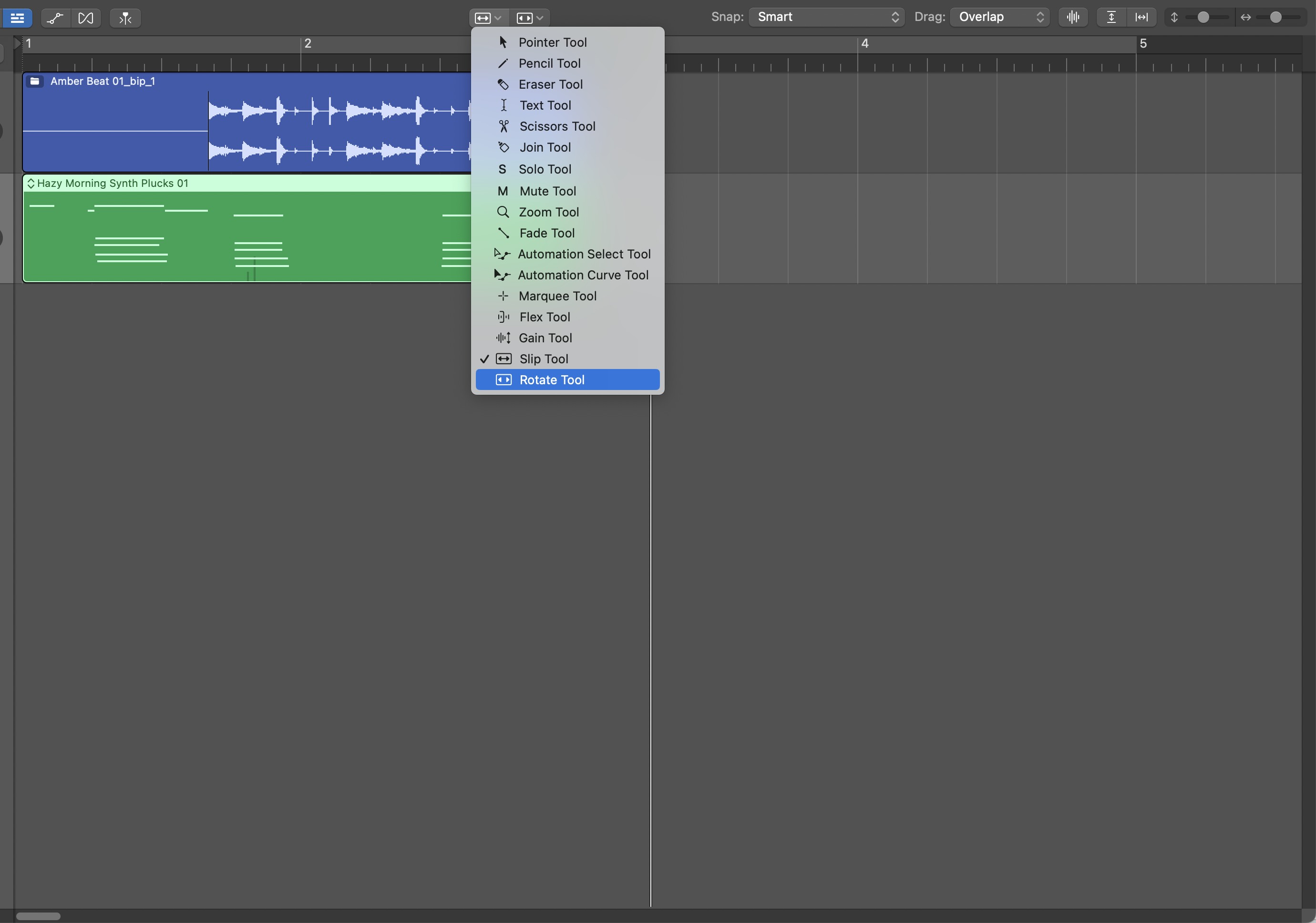Click bar 2 in the ruler
Screen dimensions: 1316x923
tap(308, 43)
